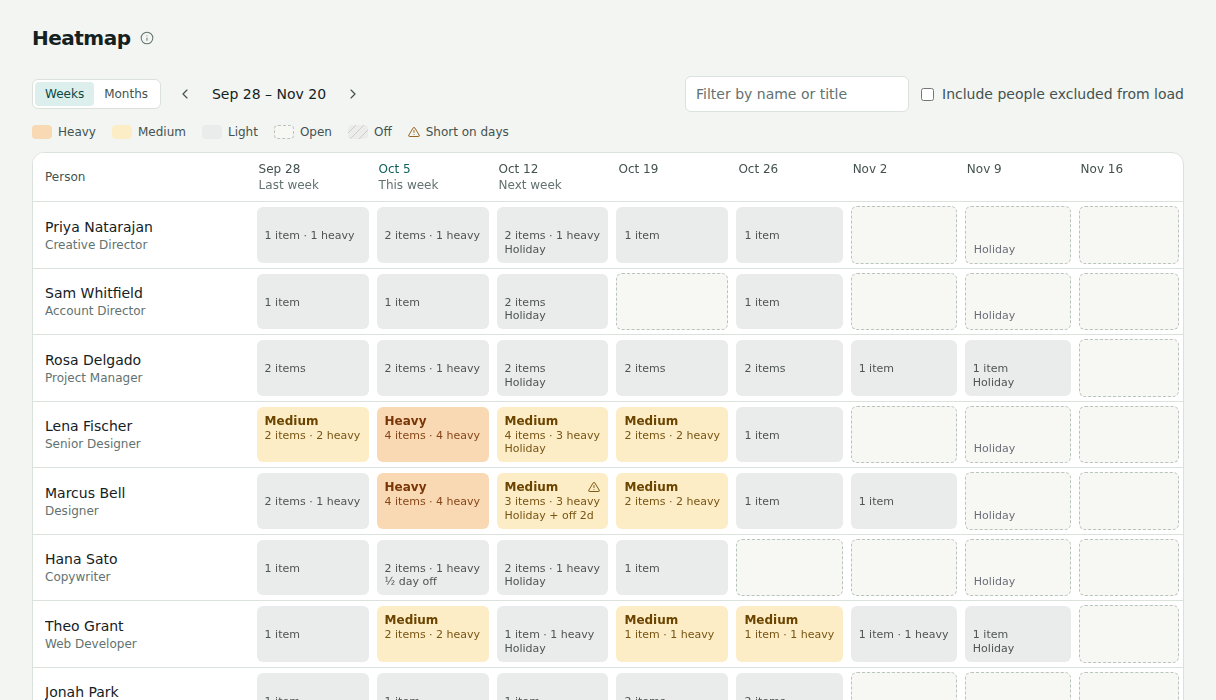Screen dimensions: 1216x700
Task: Open Theo Grant's Nov 2 cell
Action: tap(904, 634)
